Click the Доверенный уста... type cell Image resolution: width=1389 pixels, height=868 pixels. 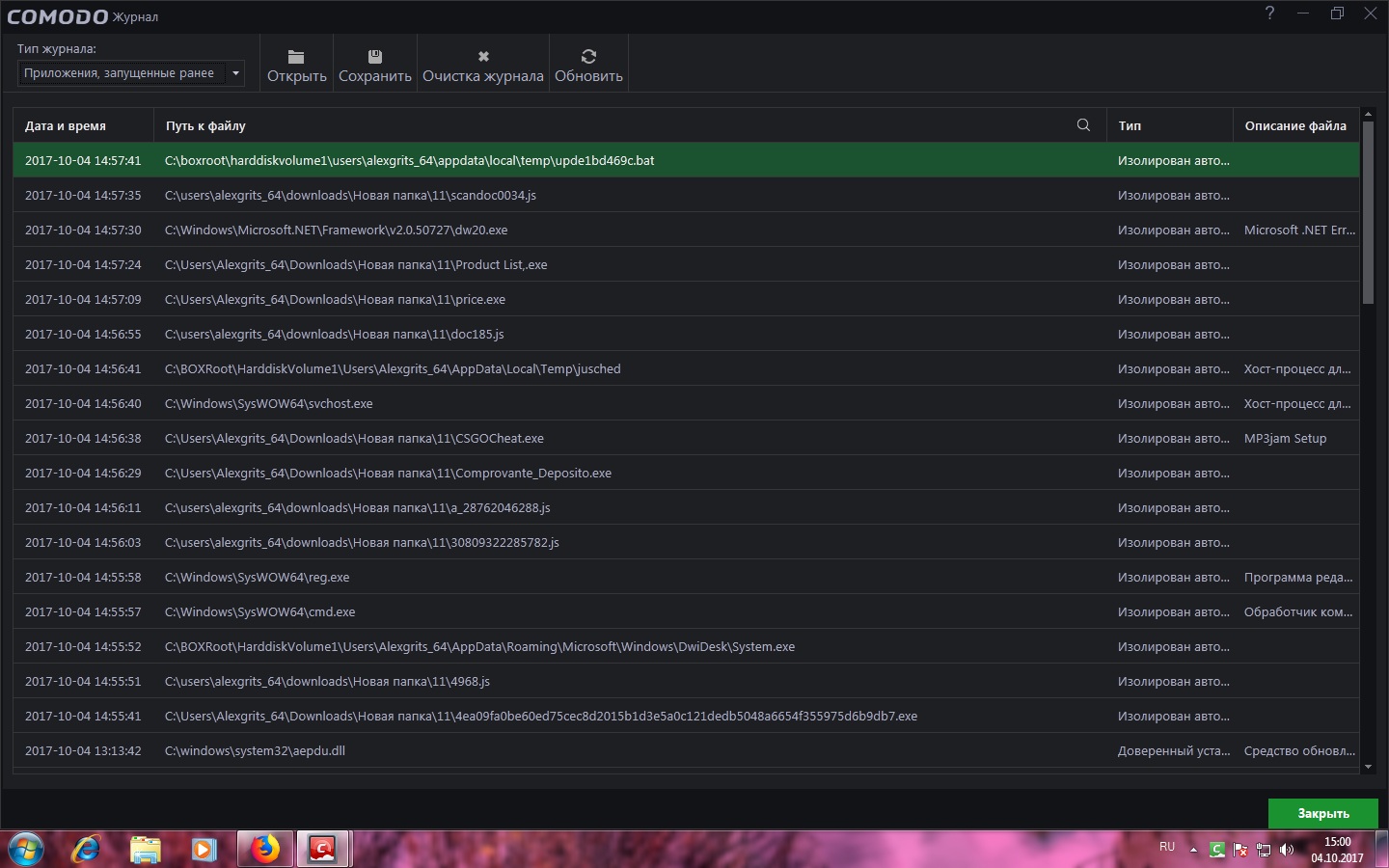(x=1174, y=751)
